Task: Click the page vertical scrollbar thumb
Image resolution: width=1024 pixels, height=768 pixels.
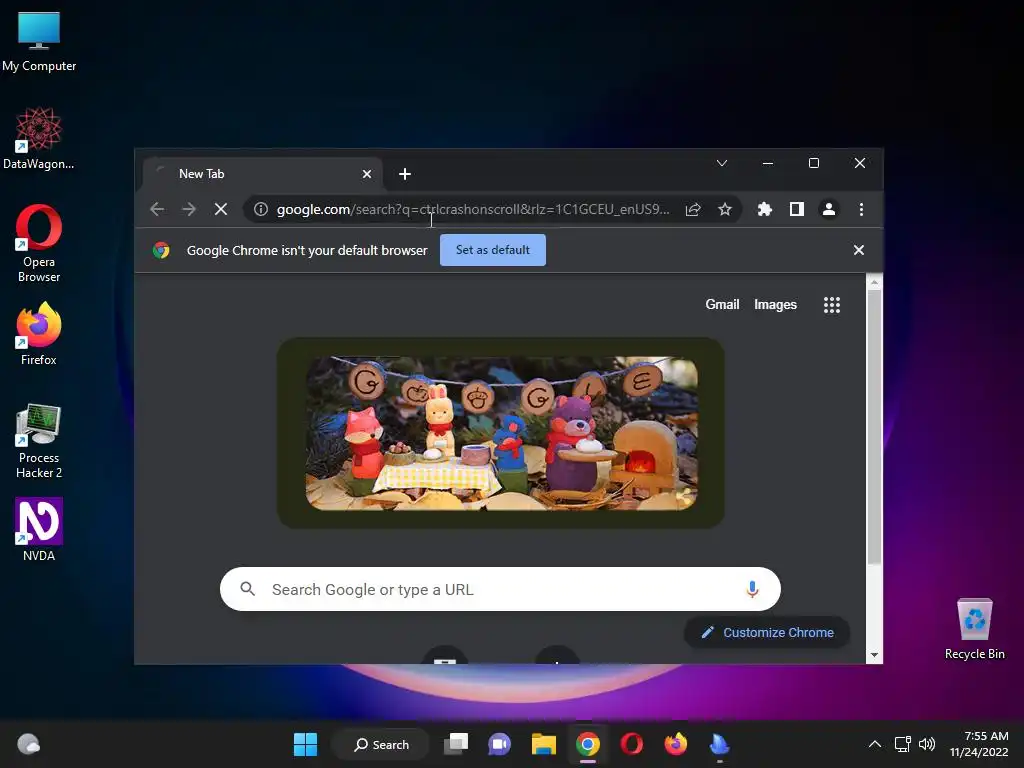Action: coord(874,428)
